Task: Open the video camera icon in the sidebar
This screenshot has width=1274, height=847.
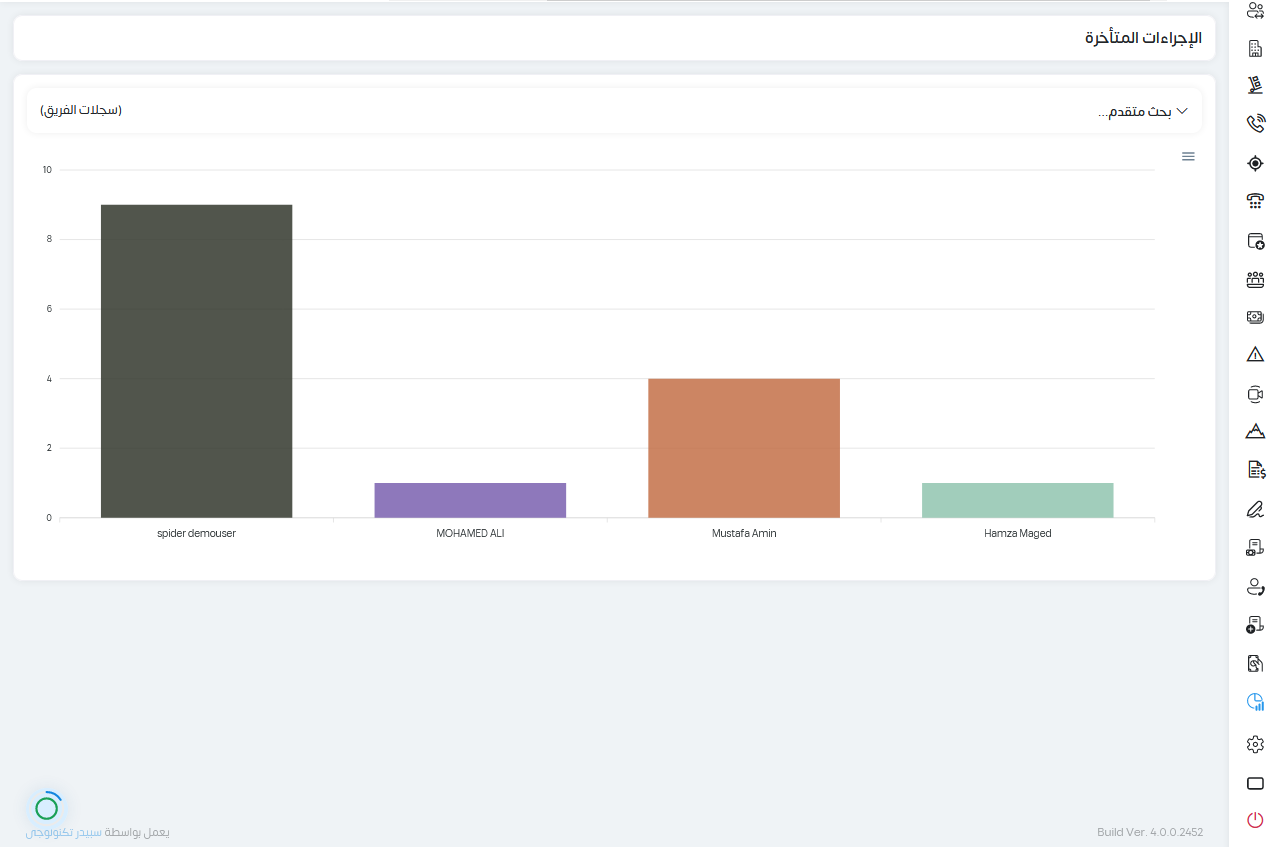Action: pyautogui.click(x=1255, y=394)
